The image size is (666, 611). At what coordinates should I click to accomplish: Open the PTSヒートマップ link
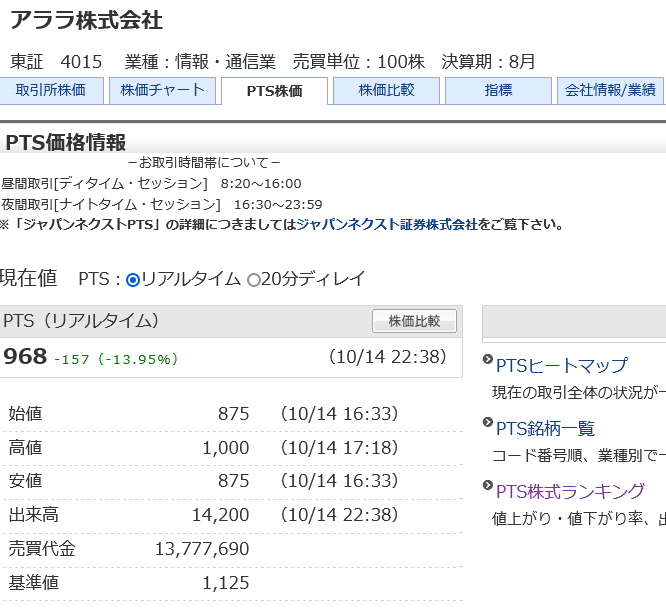click(562, 365)
